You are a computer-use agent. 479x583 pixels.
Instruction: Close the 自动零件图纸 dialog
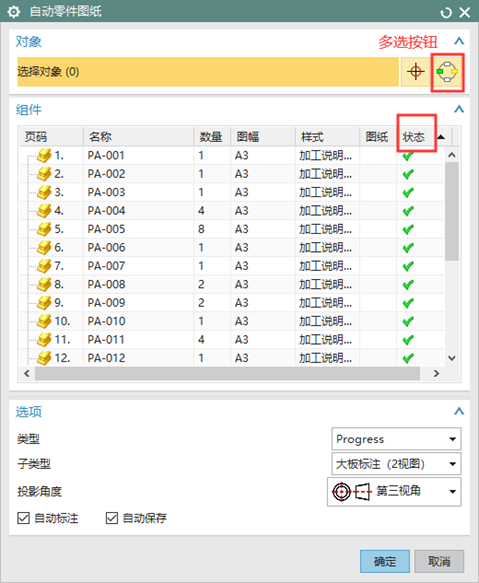pos(465,13)
